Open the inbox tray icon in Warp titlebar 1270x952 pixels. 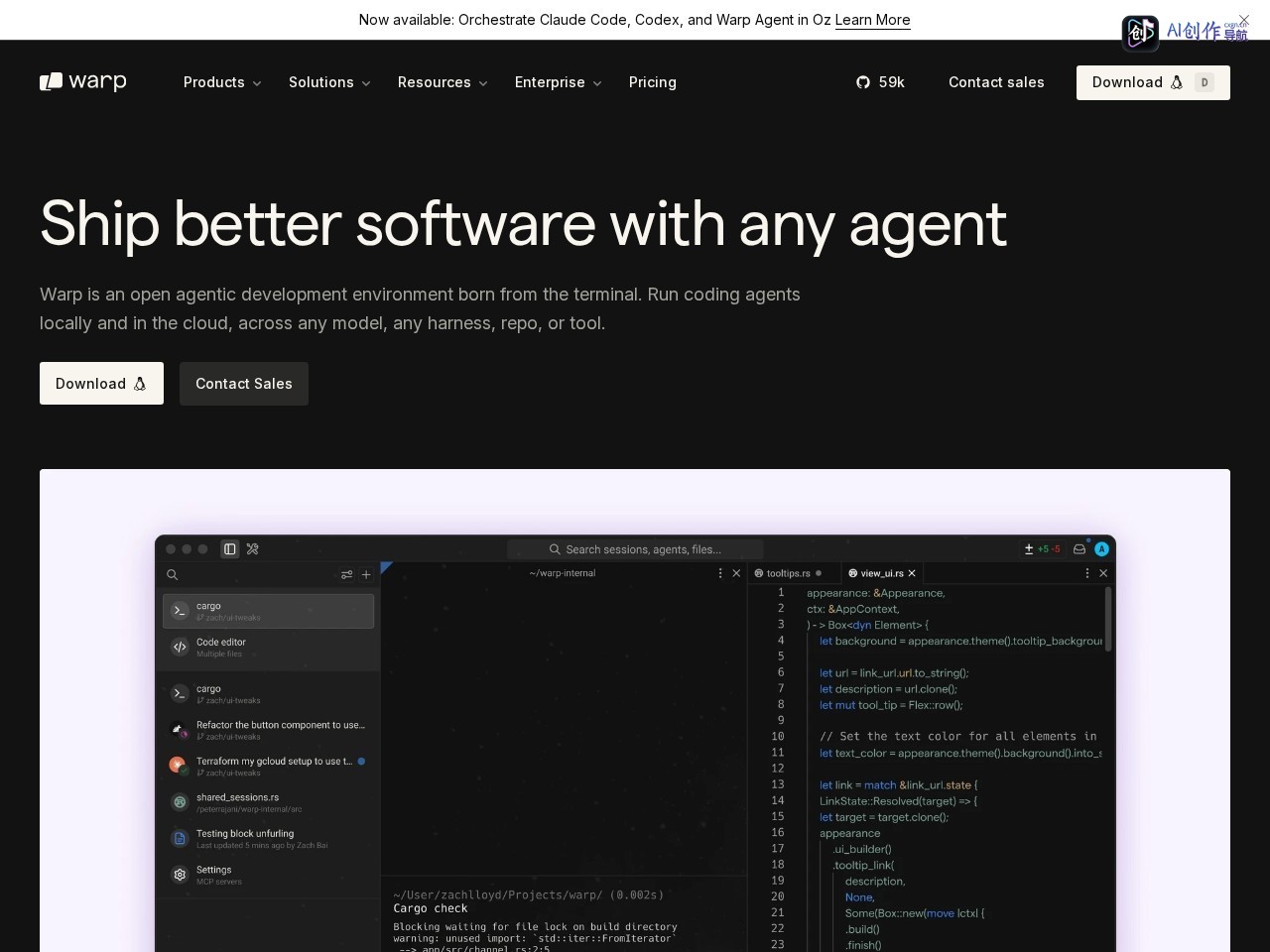1079,549
